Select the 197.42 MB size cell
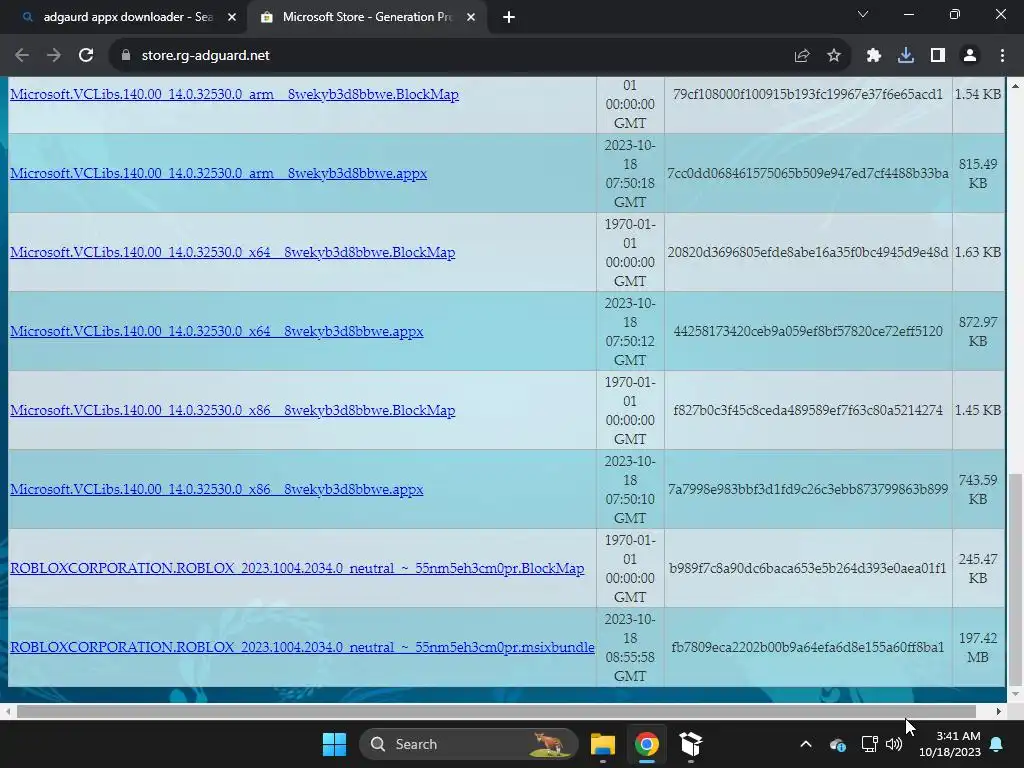 pyautogui.click(x=978, y=647)
